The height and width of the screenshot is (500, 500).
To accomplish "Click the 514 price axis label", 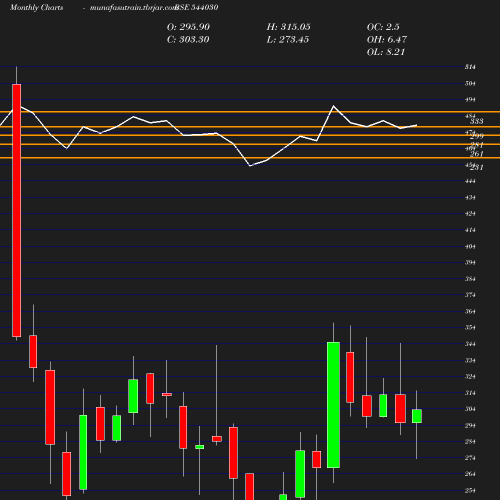I will pyautogui.click(x=470, y=67).
